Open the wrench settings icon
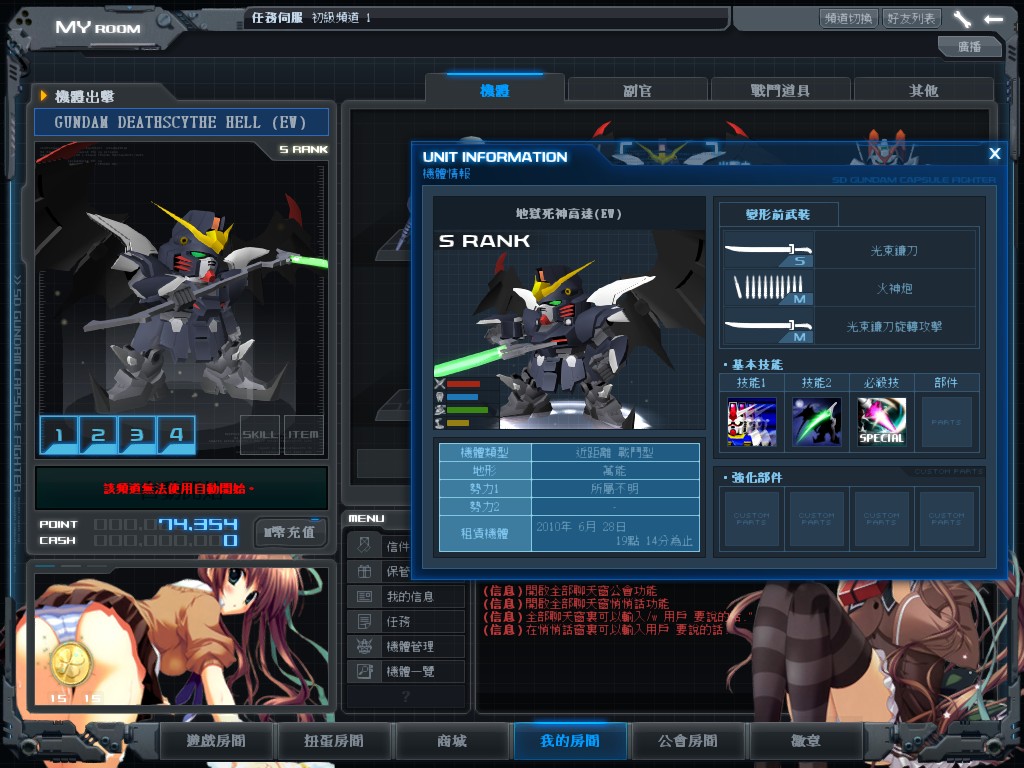The image size is (1024, 768). click(962, 19)
